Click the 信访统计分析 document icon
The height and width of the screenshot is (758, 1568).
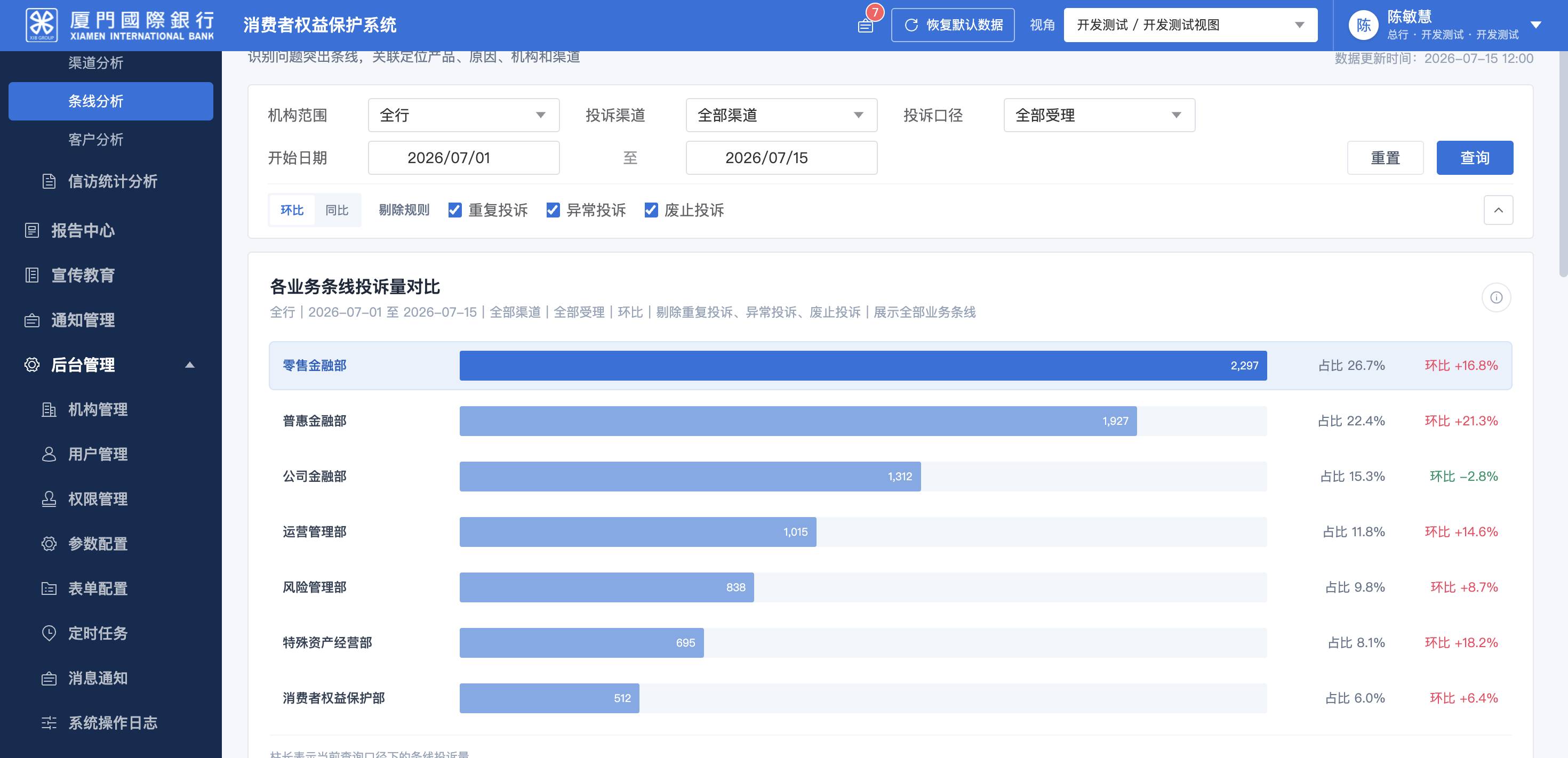pos(49,181)
